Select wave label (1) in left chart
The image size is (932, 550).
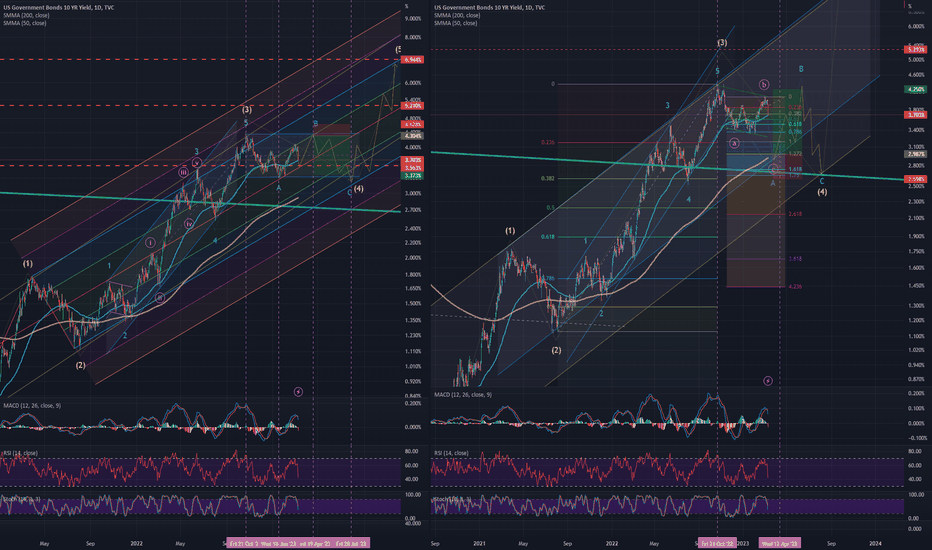tap(28, 263)
